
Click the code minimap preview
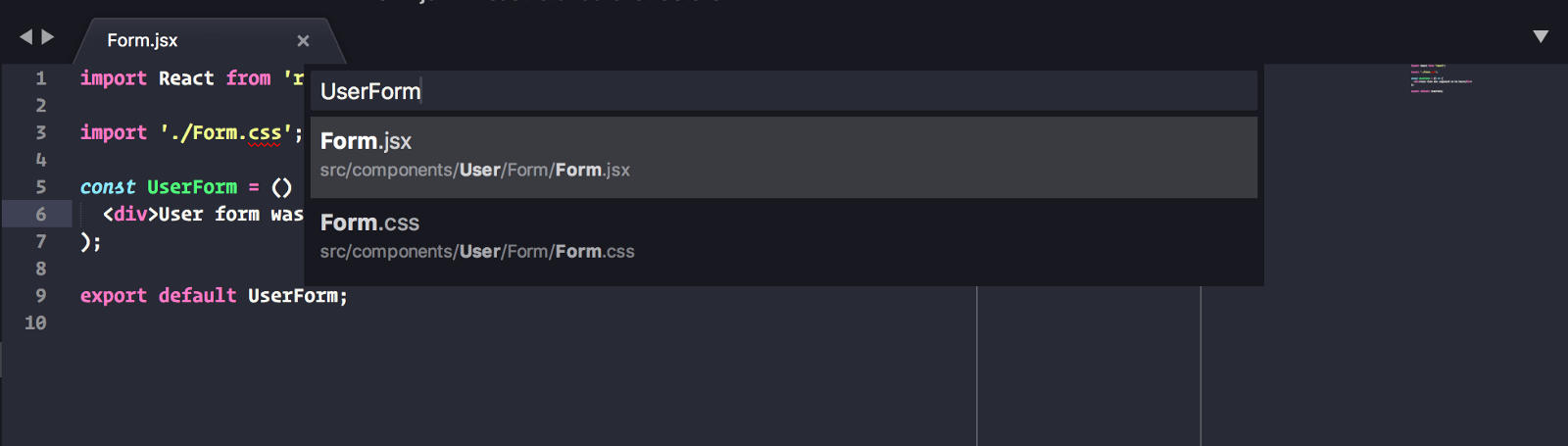(1441, 79)
